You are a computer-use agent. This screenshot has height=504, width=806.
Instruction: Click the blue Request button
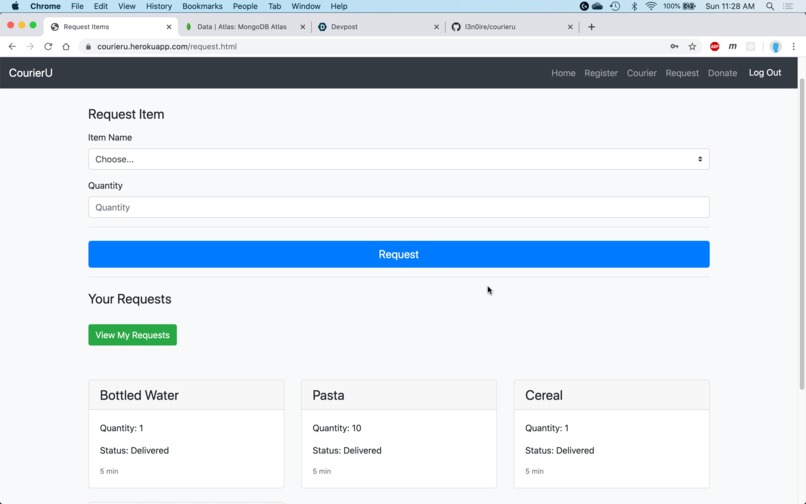tap(398, 254)
